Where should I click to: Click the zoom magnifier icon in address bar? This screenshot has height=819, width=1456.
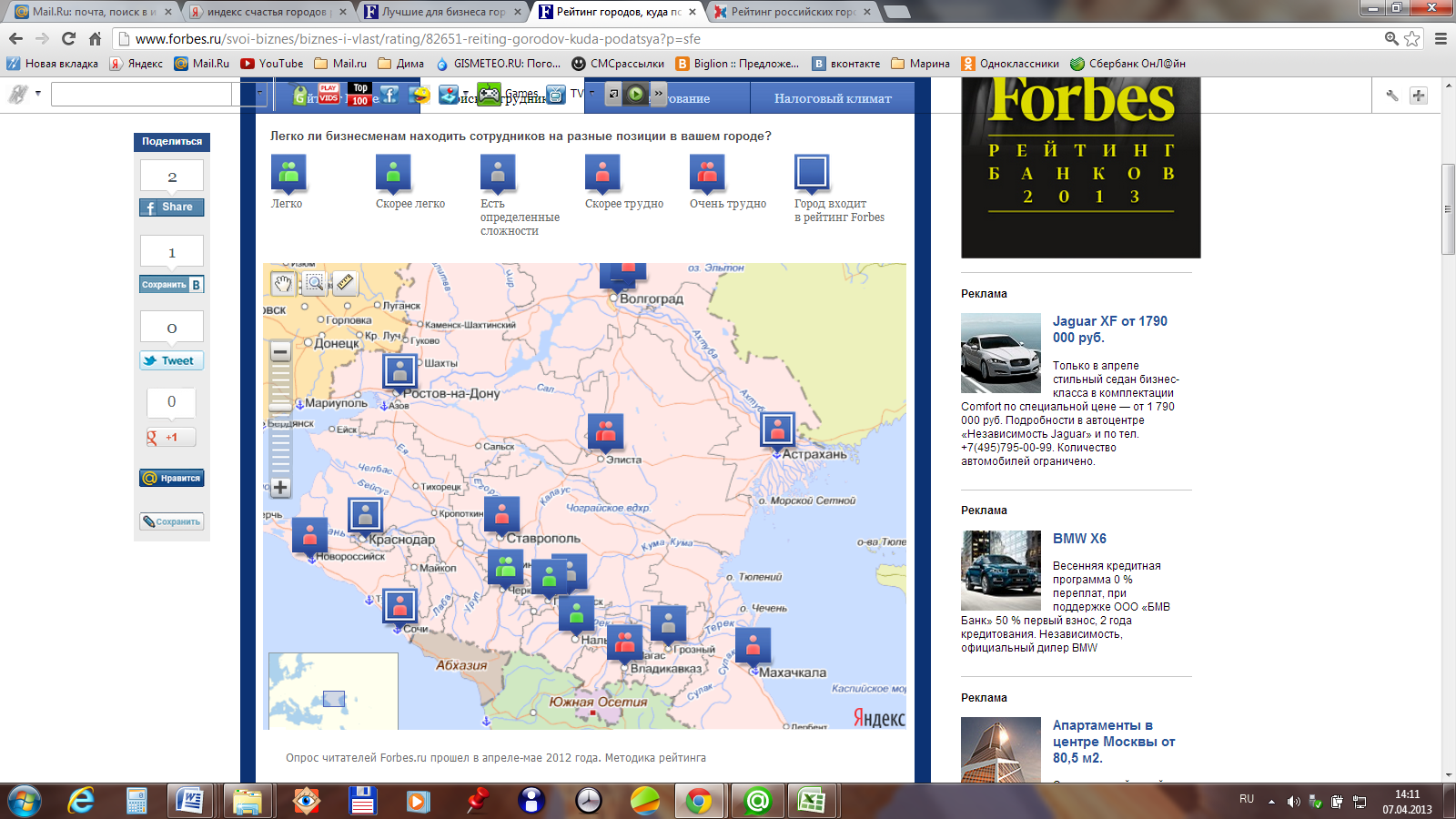coord(1391,38)
